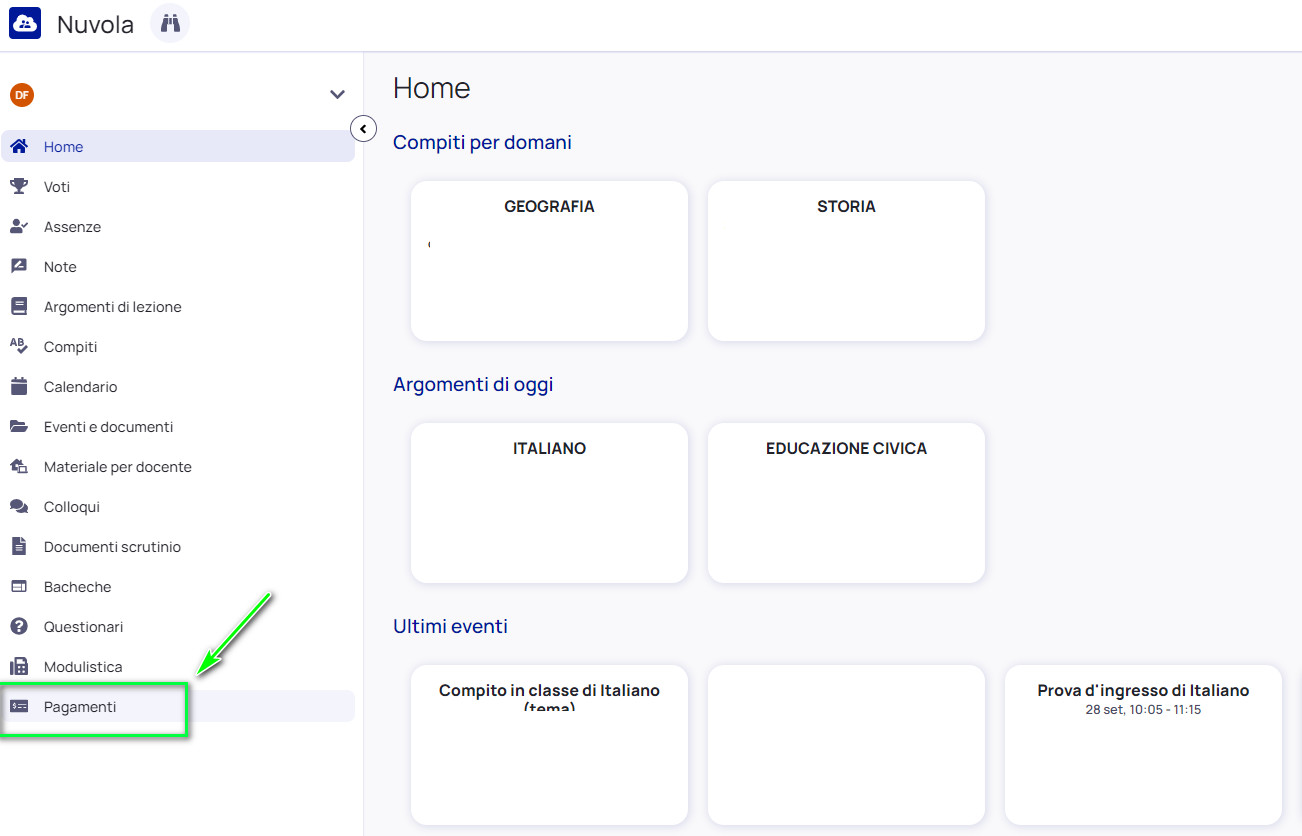This screenshot has height=836, width=1302.
Task: Open the GEOGRAFIA homework card
Action: tap(549, 261)
